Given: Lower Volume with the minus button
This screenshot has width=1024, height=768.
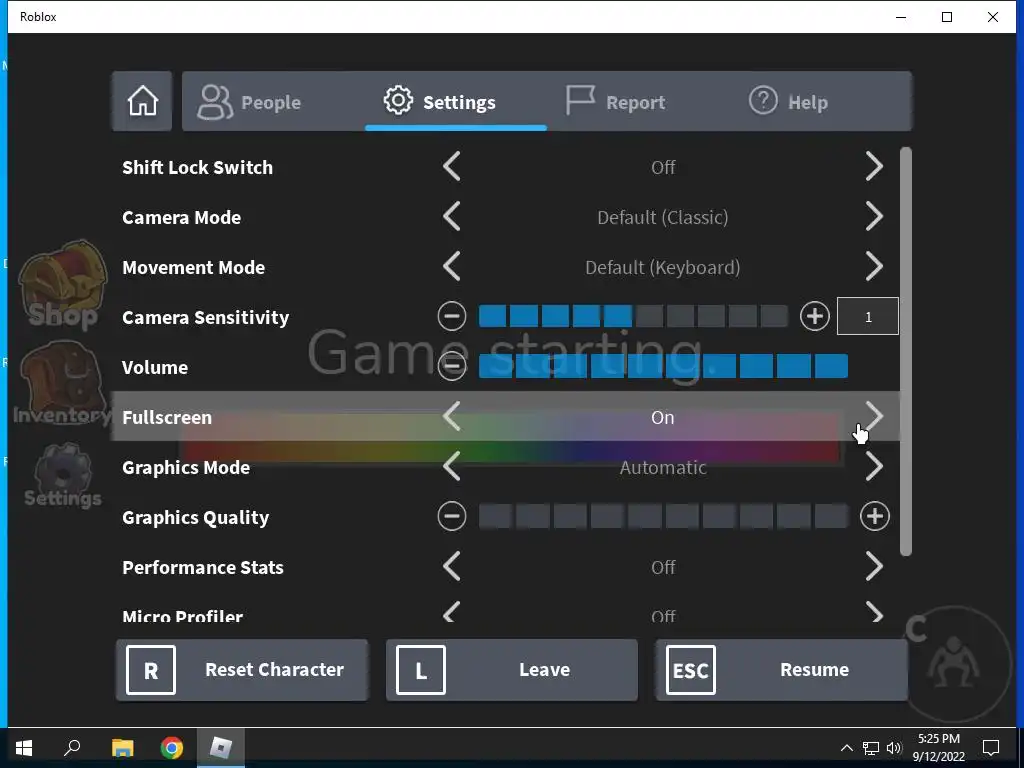Looking at the screenshot, I should pos(452,366).
